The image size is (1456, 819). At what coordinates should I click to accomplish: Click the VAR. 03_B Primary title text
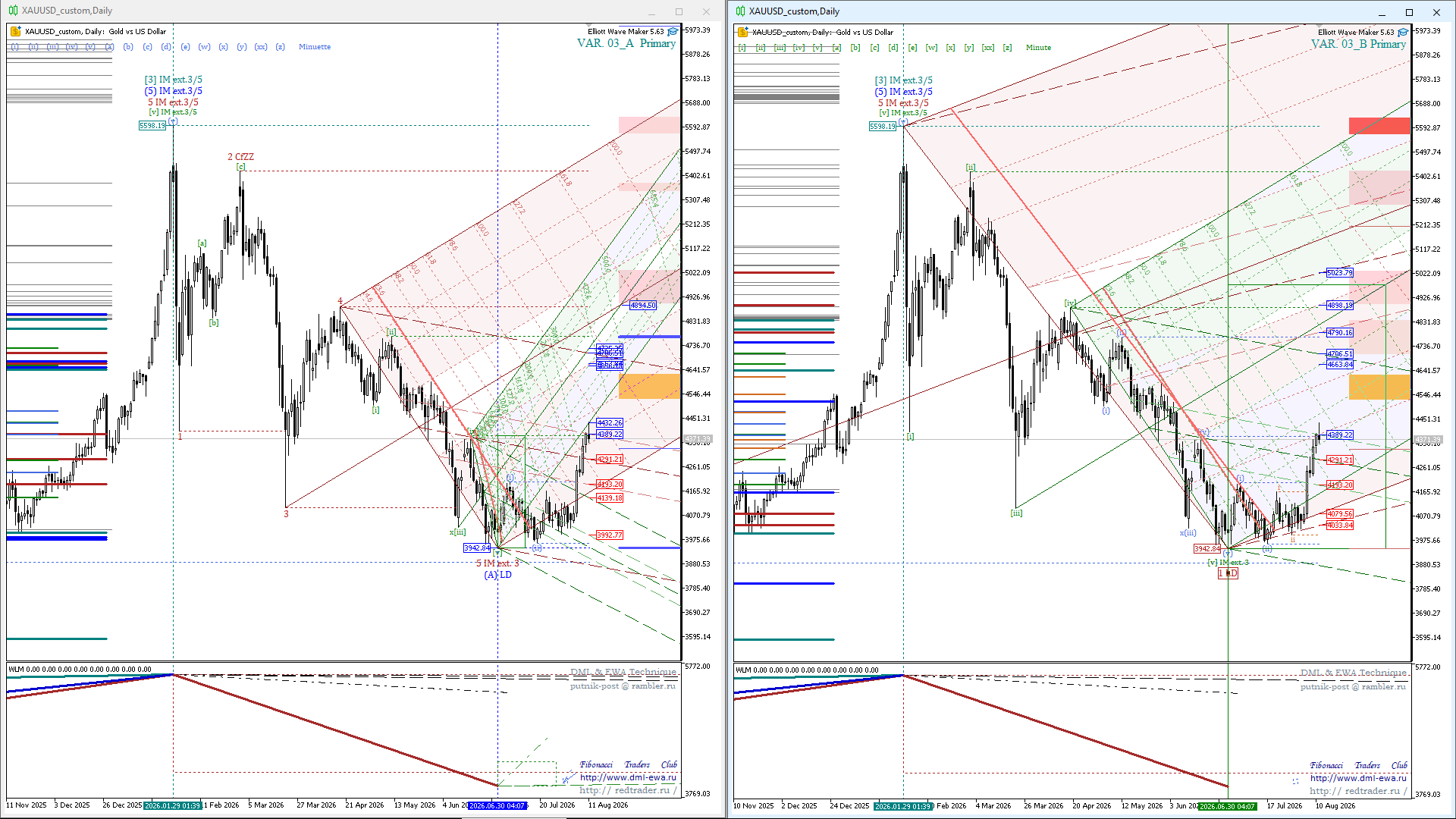pyautogui.click(x=1358, y=44)
